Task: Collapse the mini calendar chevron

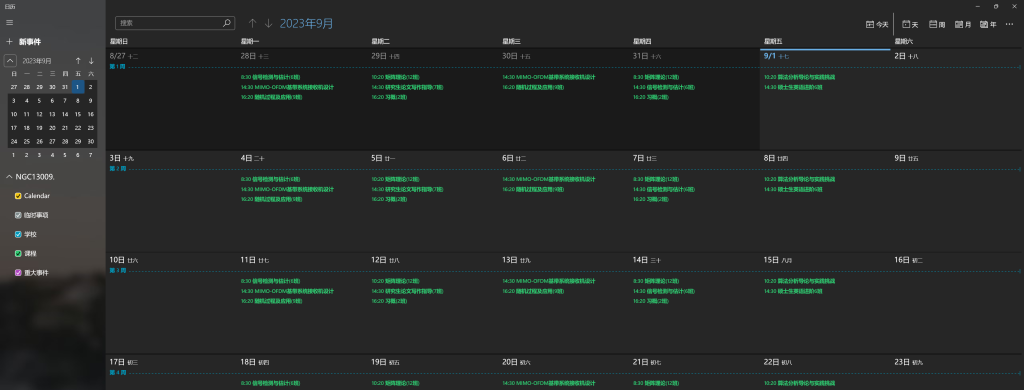Action: click(x=10, y=61)
